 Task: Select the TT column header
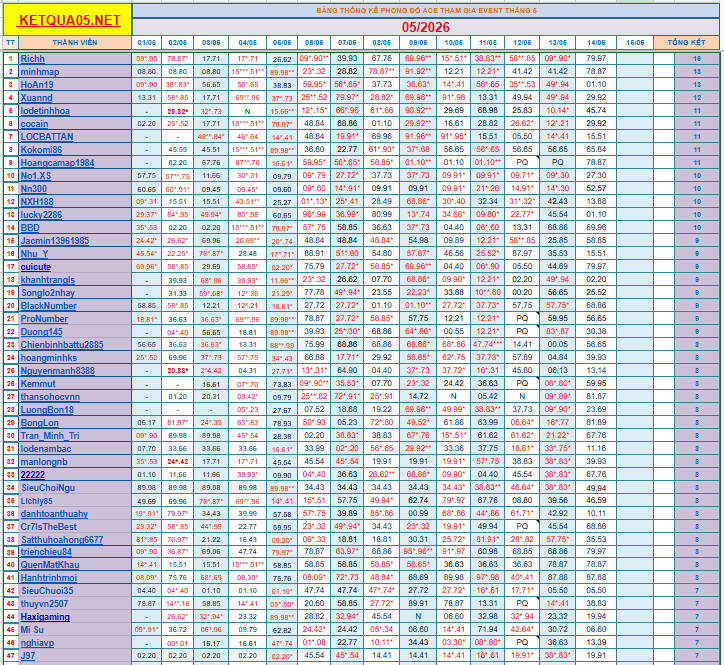[11, 42]
